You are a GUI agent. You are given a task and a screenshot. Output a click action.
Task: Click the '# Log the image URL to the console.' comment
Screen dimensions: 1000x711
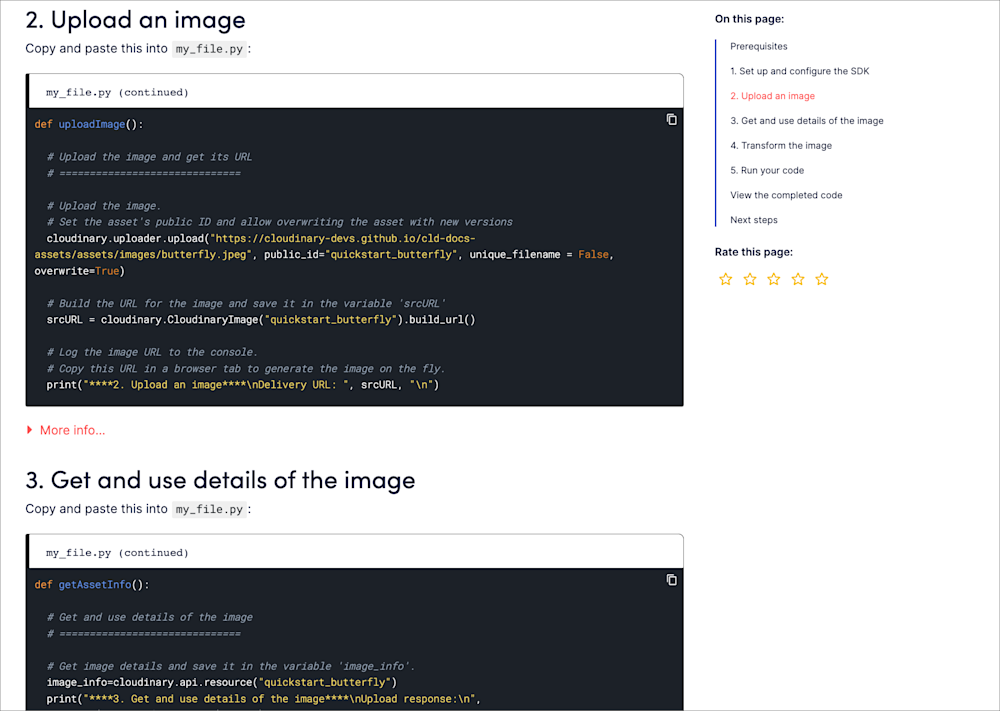(152, 352)
